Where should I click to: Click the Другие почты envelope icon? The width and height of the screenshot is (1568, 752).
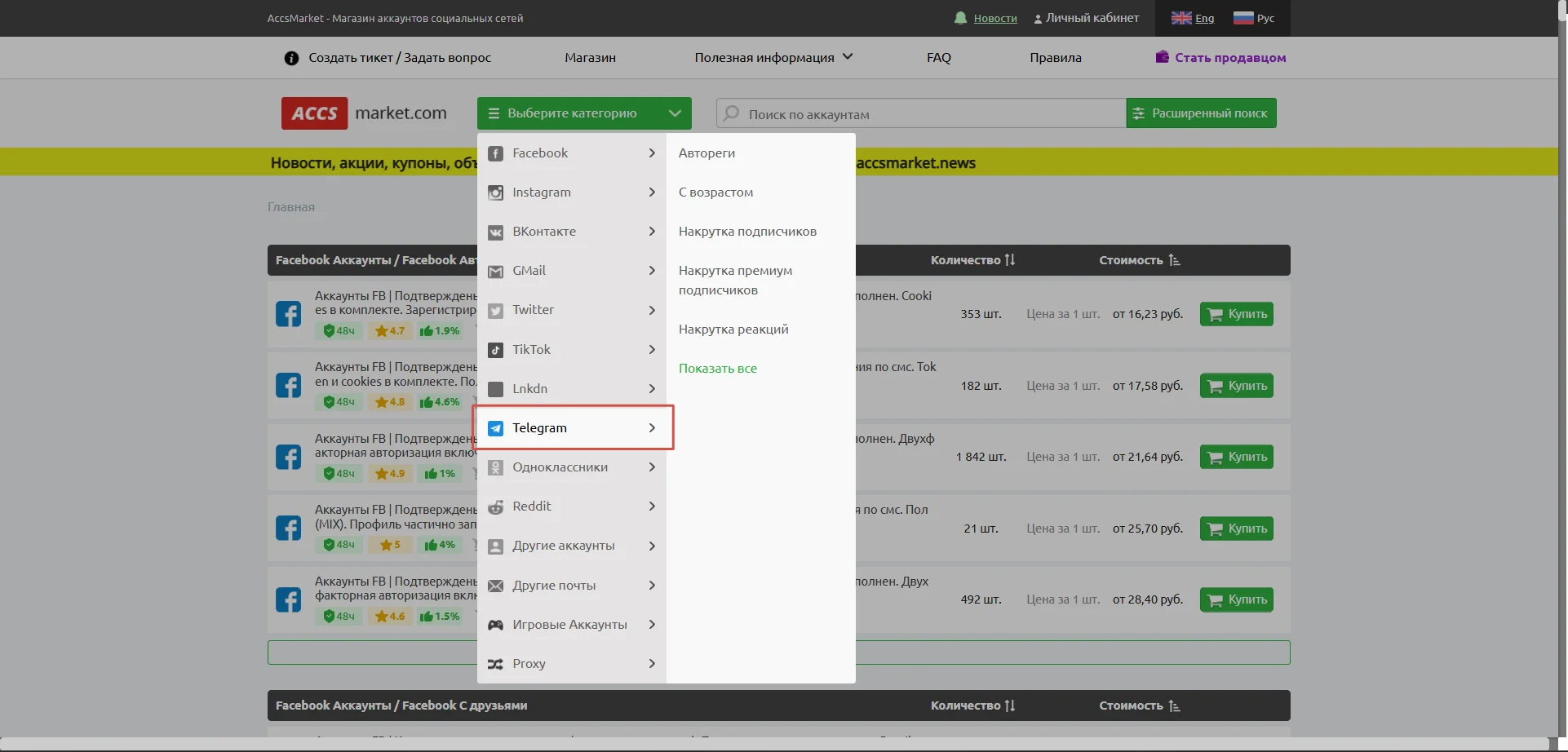[495, 586]
